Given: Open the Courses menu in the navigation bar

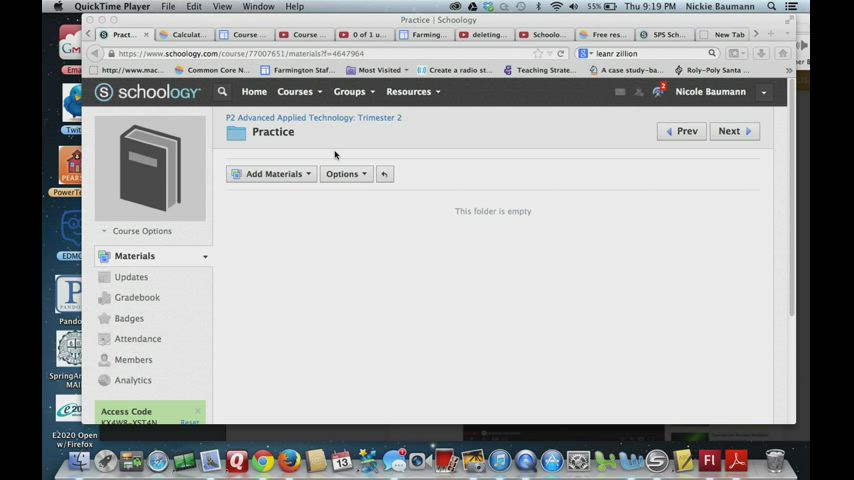Looking at the screenshot, I should pos(299,92).
